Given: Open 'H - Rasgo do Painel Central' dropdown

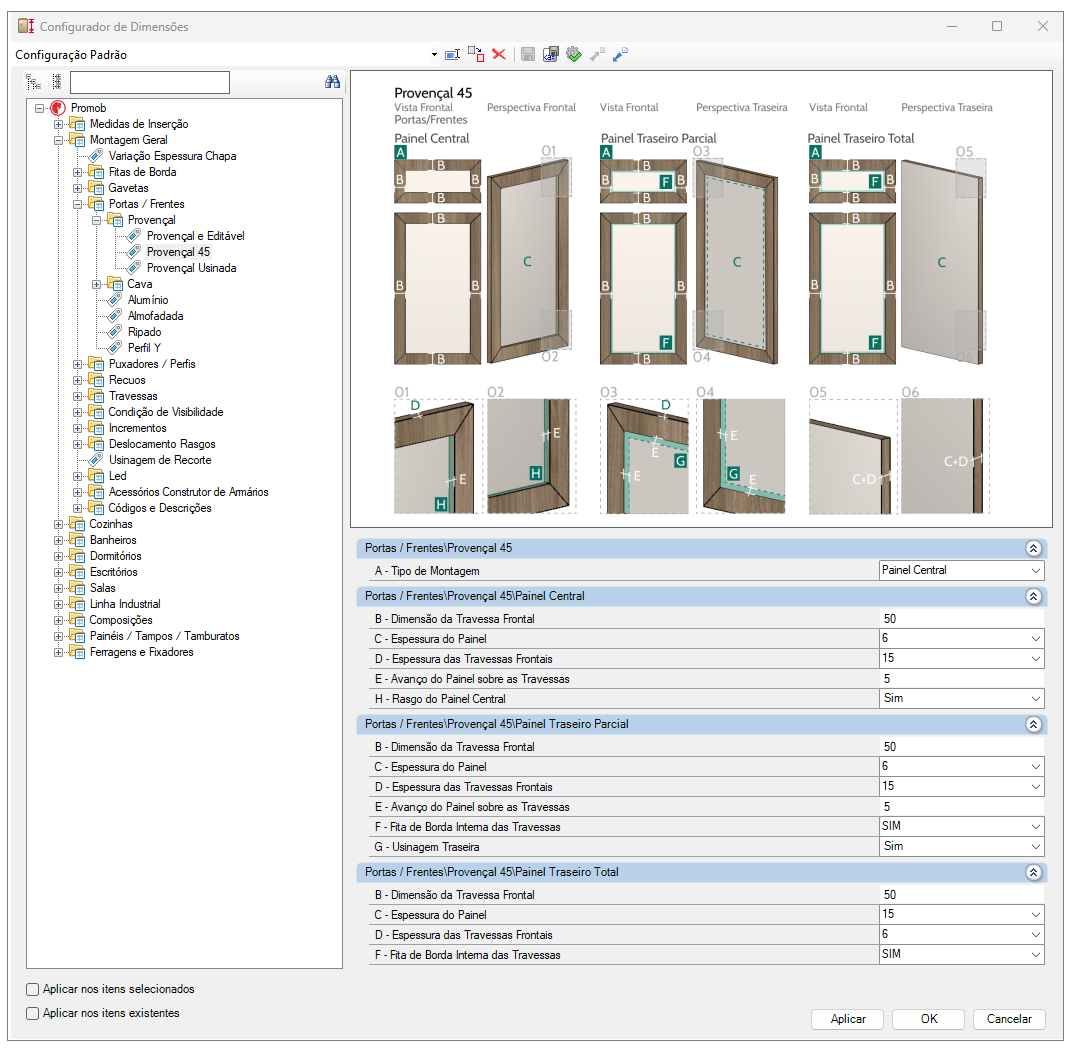Looking at the screenshot, I should (x=1034, y=699).
